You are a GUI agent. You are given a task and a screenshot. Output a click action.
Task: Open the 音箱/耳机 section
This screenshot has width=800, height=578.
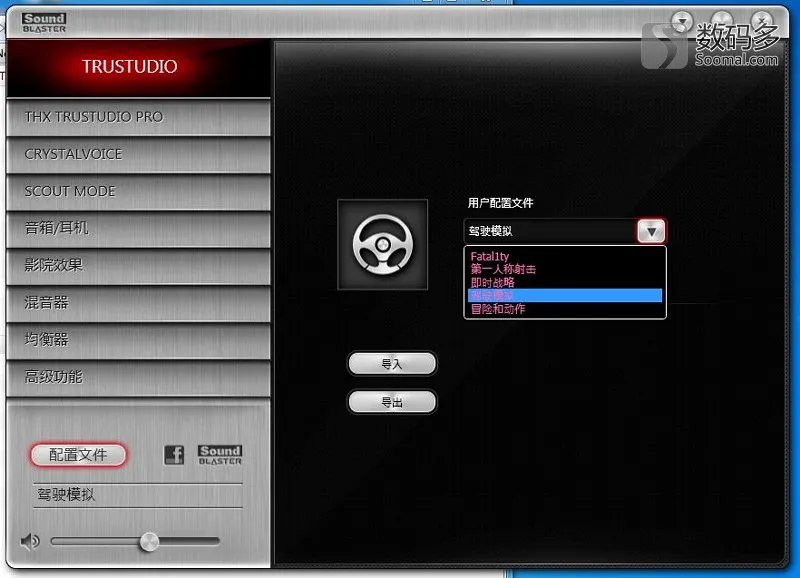(138, 229)
